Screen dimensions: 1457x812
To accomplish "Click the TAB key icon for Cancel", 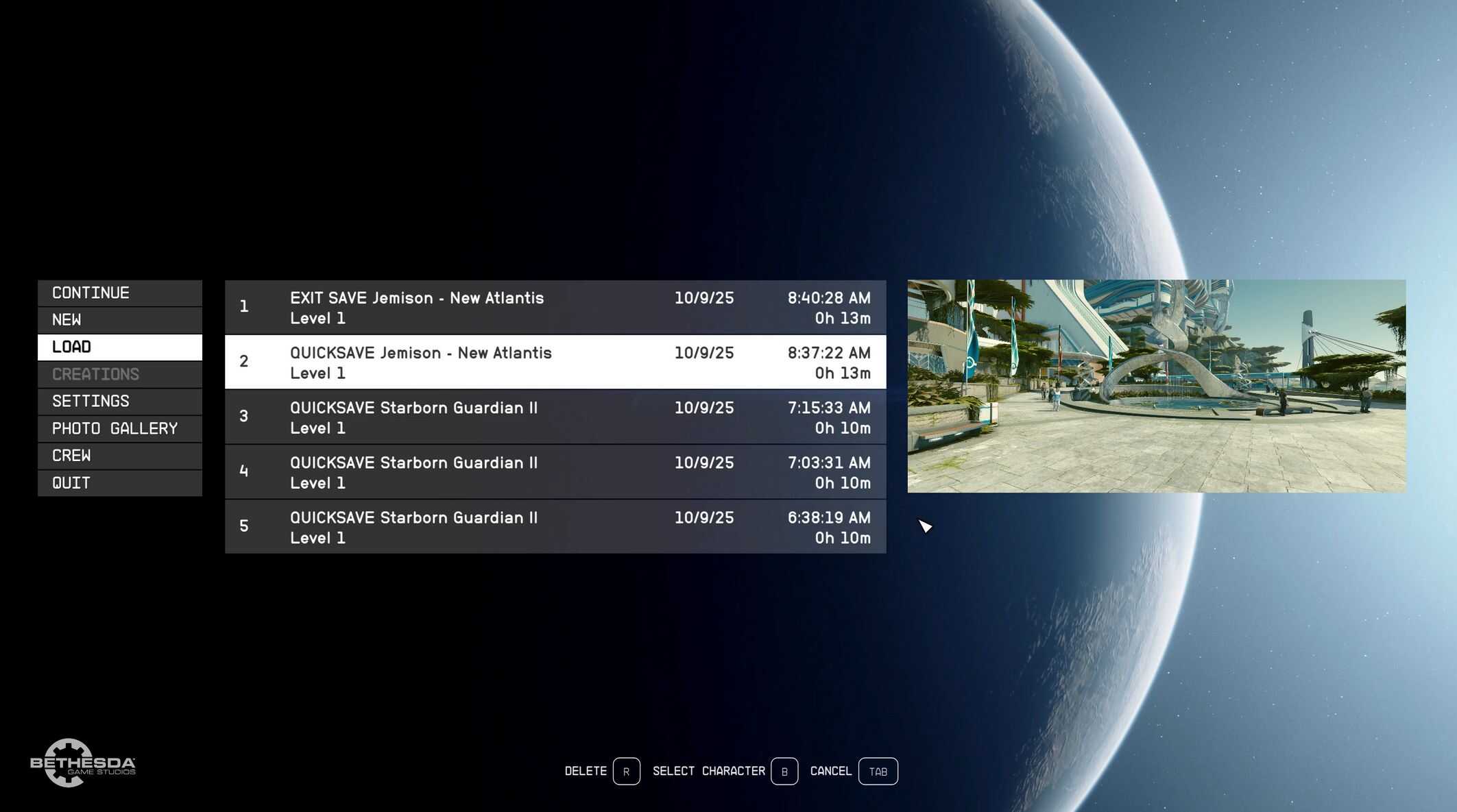I will (x=878, y=771).
